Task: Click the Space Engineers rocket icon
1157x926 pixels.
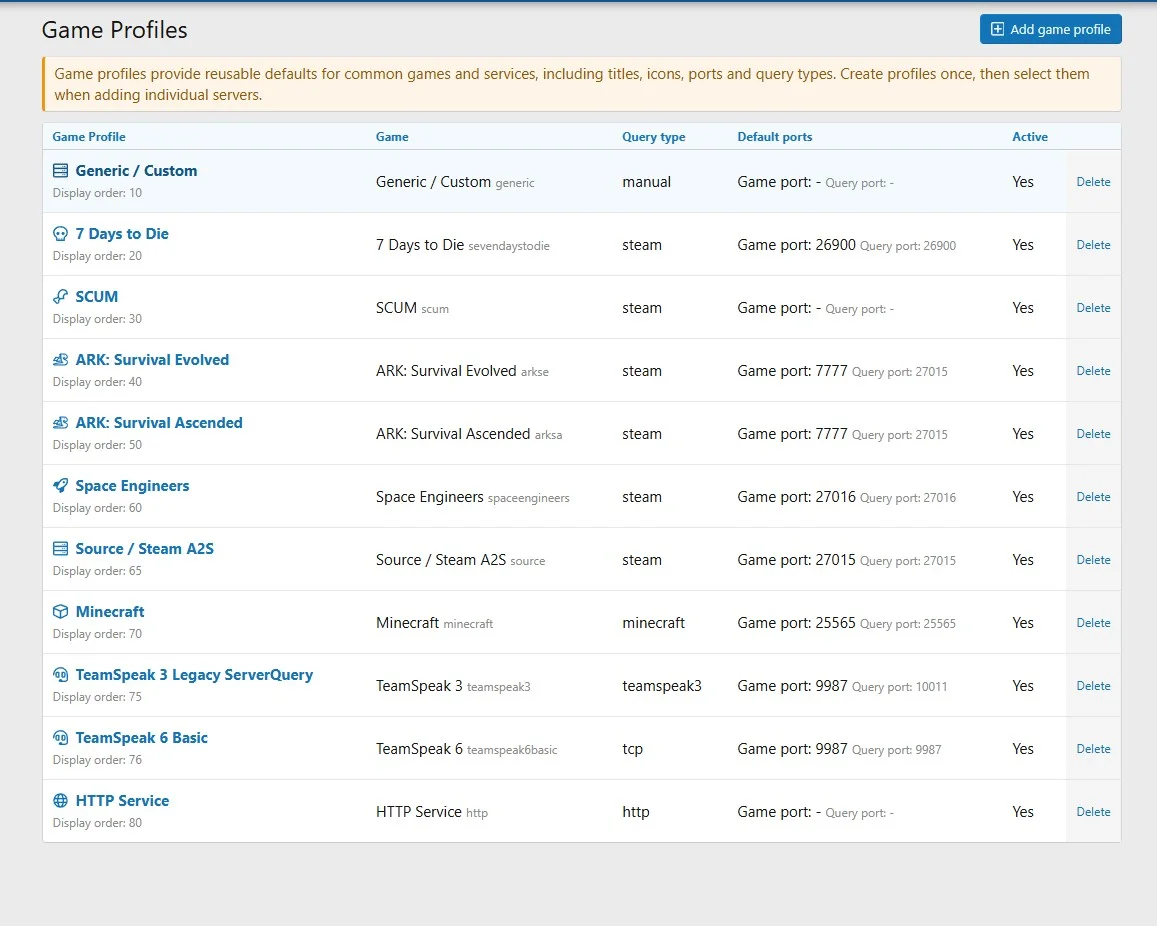Action: click(x=61, y=486)
